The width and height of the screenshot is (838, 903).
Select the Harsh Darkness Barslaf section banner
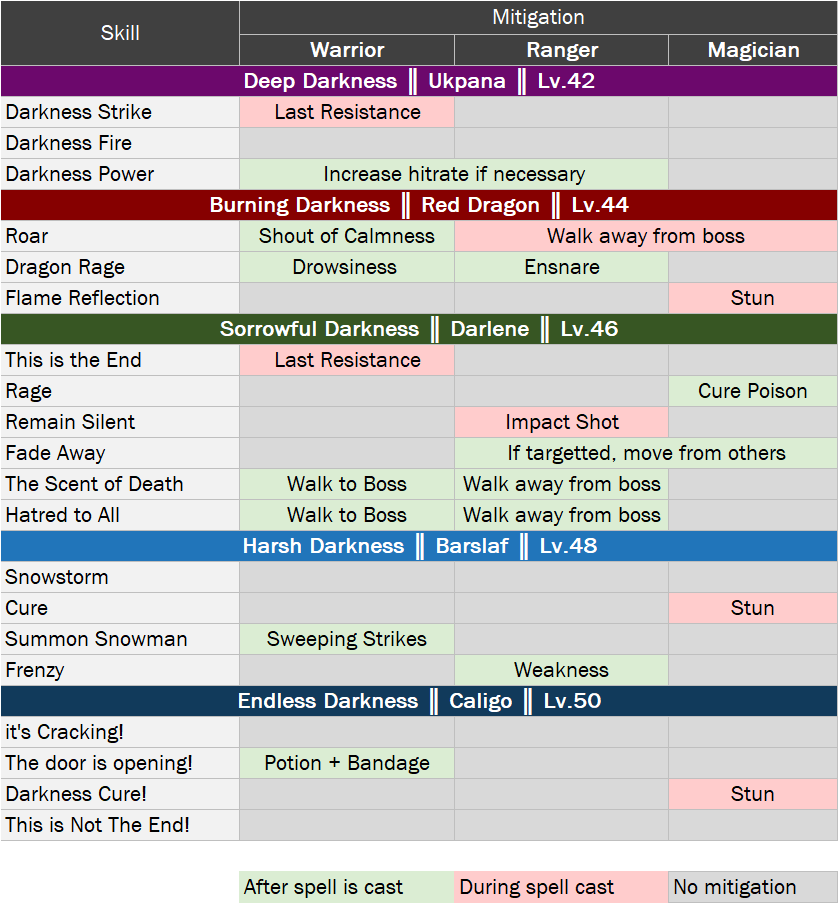pos(419,546)
